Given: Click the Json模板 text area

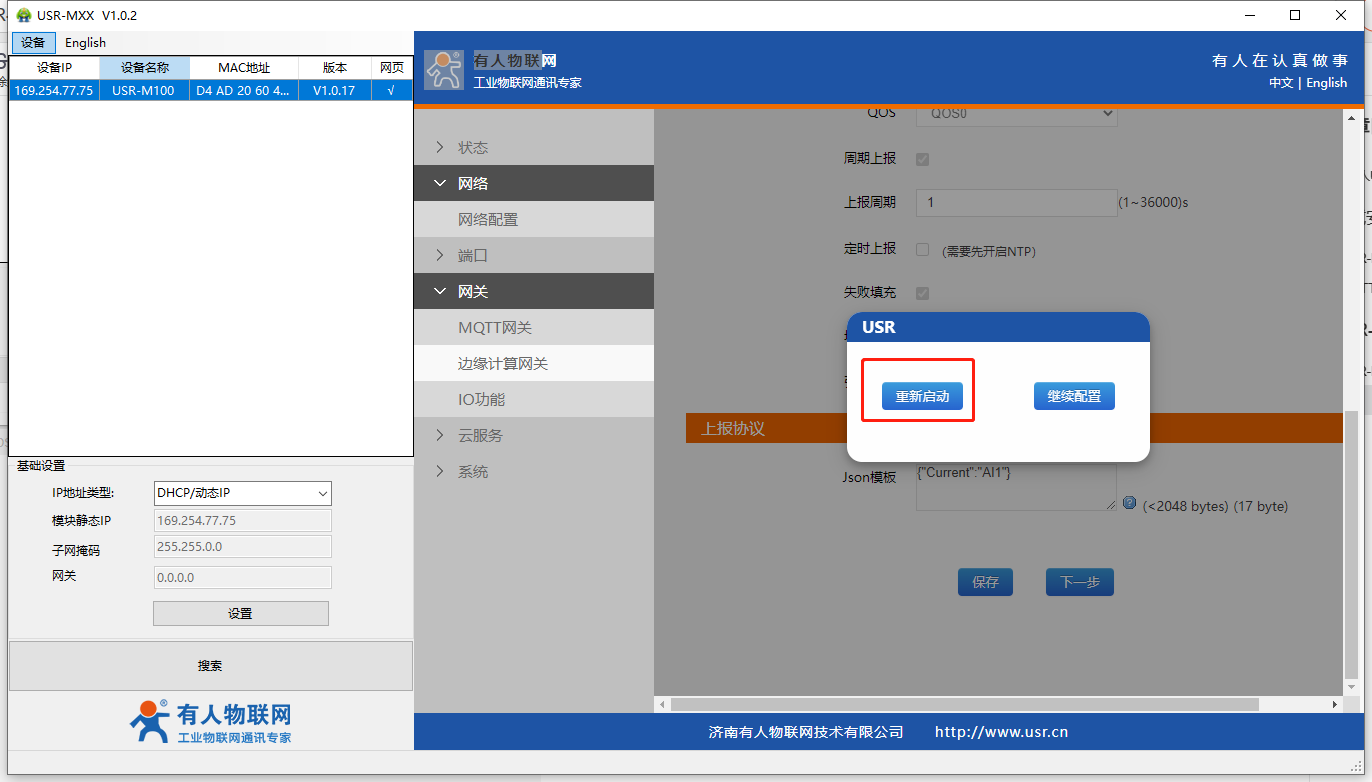Looking at the screenshot, I should (x=1016, y=486).
